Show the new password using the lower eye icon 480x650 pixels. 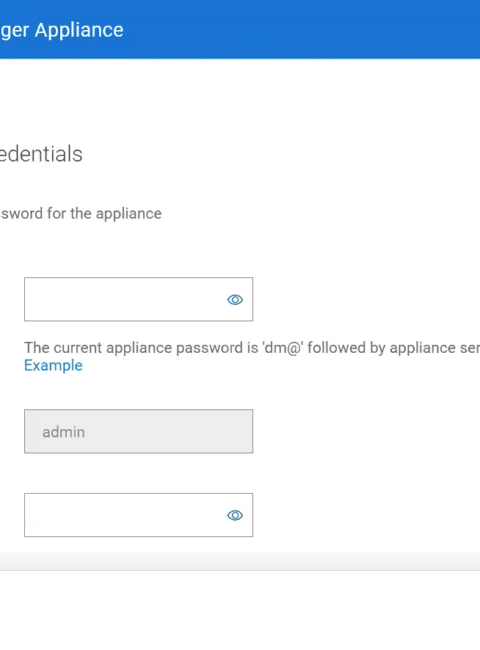[235, 515]
